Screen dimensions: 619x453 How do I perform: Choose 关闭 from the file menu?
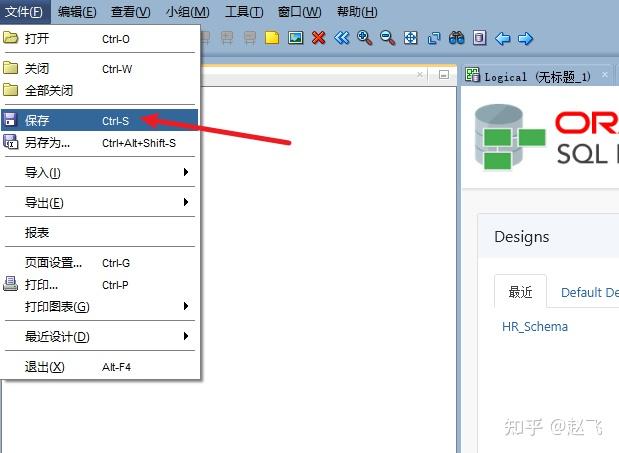tap(99, 69)
